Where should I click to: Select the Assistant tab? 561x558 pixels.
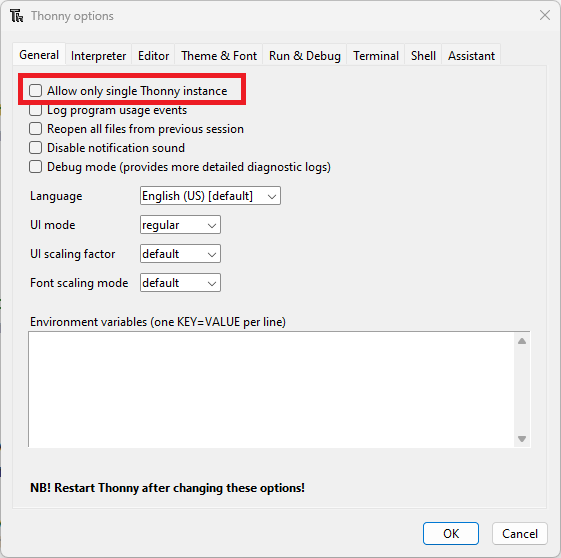471,55
